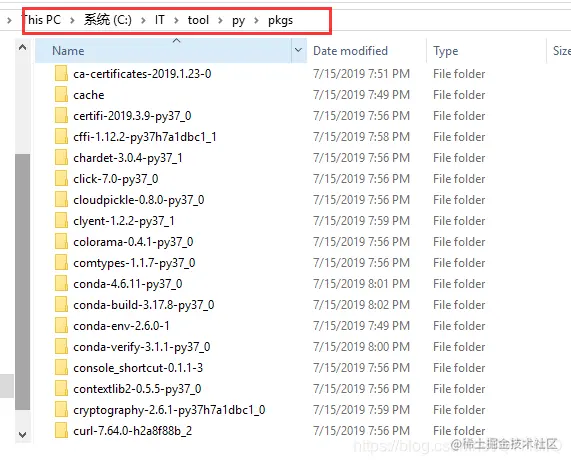
Task: Select the conda-verify-3.1.1 folder icon
Action: point(61,347)
